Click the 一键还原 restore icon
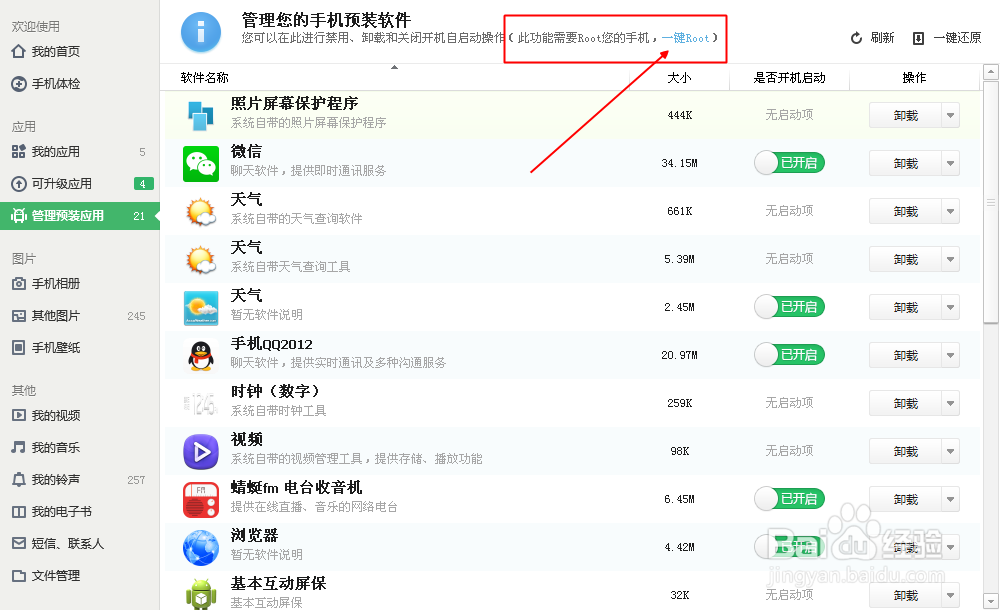1000x610 pixels. click(918, 38)
